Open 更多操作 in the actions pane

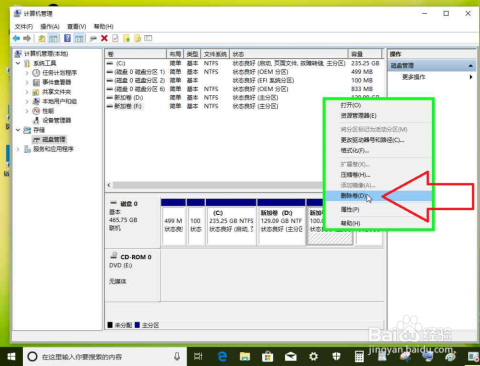(x=432, y=77)
